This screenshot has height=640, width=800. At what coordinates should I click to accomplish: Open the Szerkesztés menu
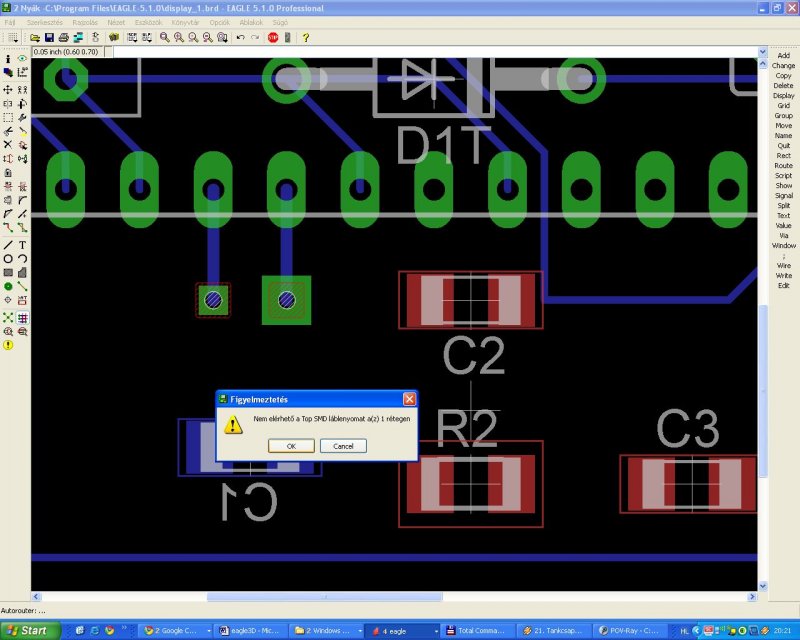[44, 22]
